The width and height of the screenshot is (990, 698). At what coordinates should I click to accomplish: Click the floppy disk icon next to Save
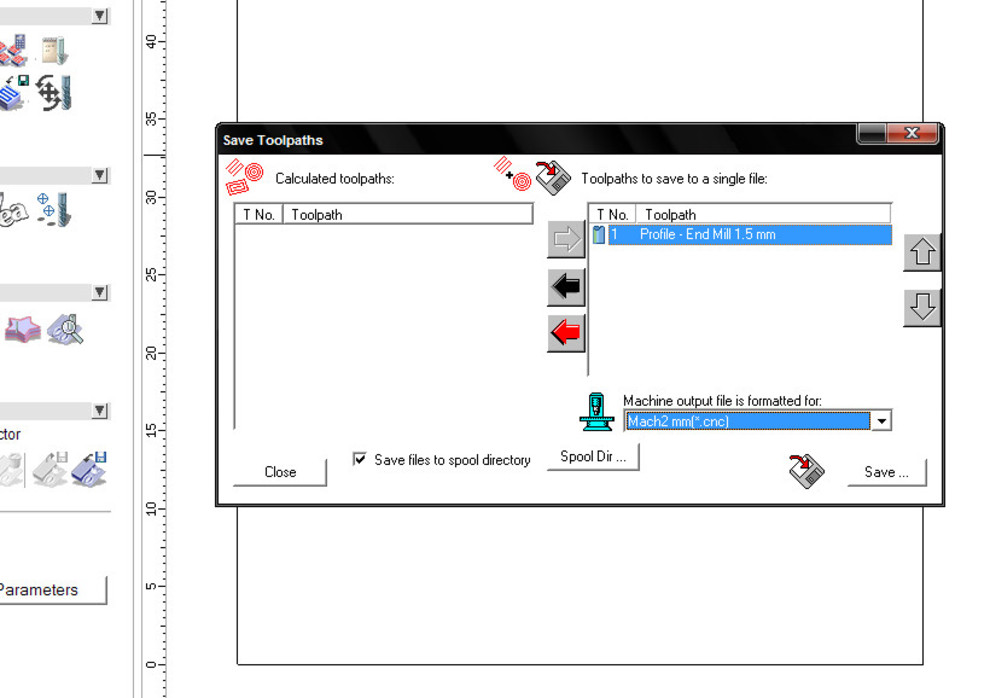coord(806,471)
